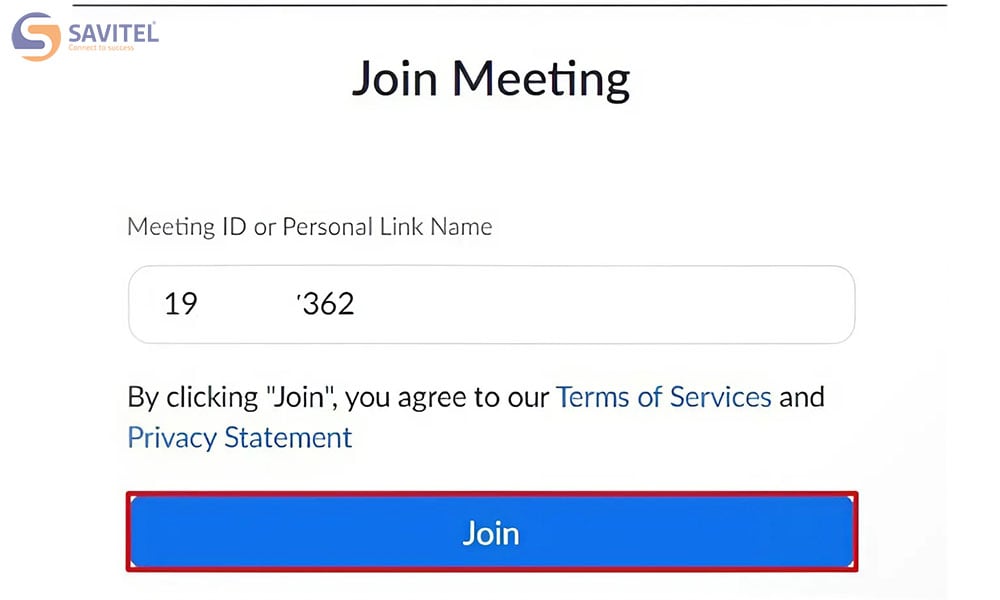Click the Savitel S-shaped logo icon

point(36,36)
